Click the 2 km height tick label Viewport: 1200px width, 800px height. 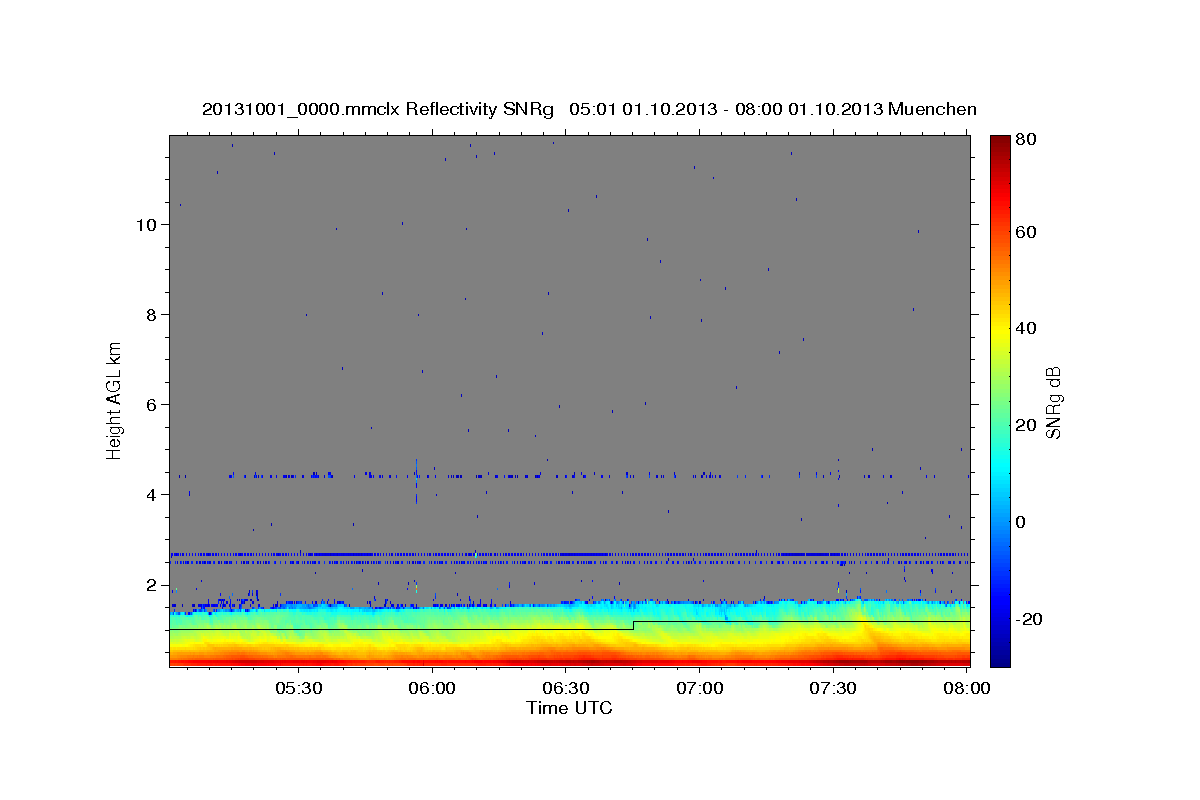click(x=151, y=585)
